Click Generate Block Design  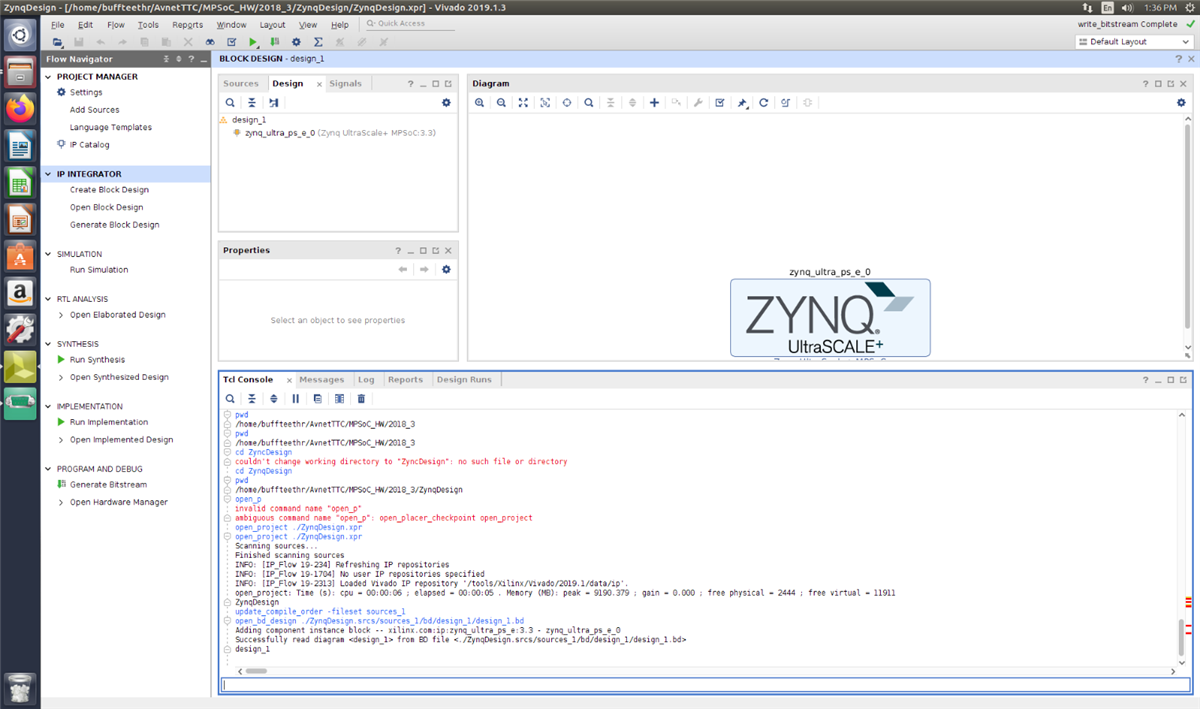[x=114, y=225]
